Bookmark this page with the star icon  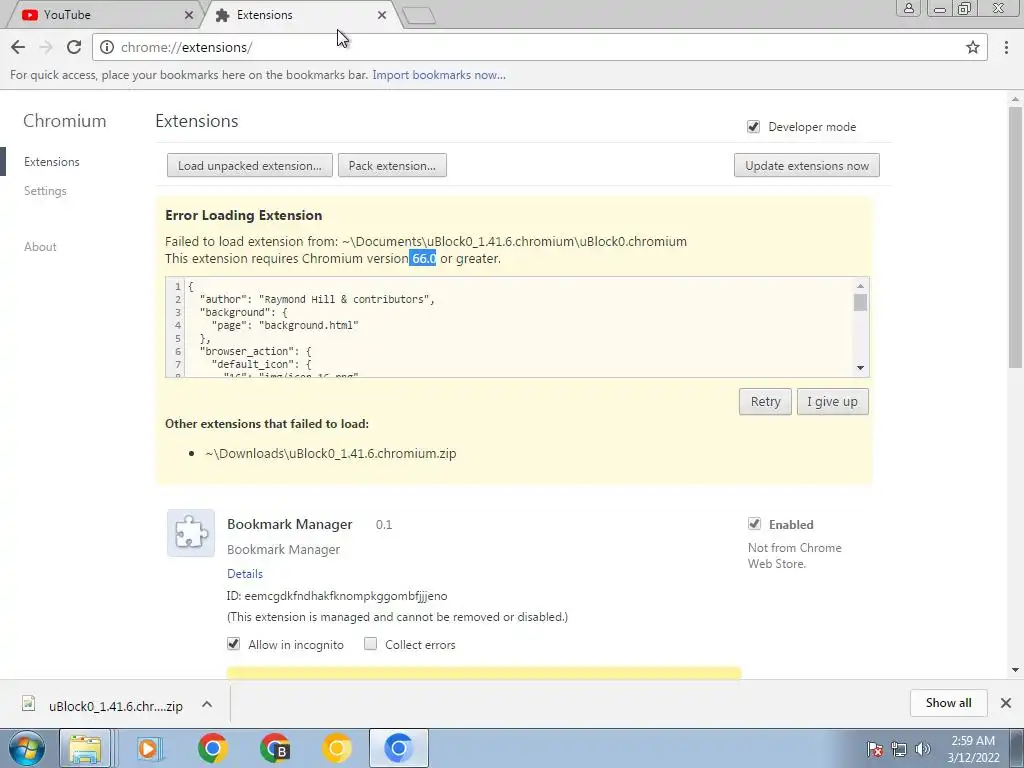coord(972,47)
